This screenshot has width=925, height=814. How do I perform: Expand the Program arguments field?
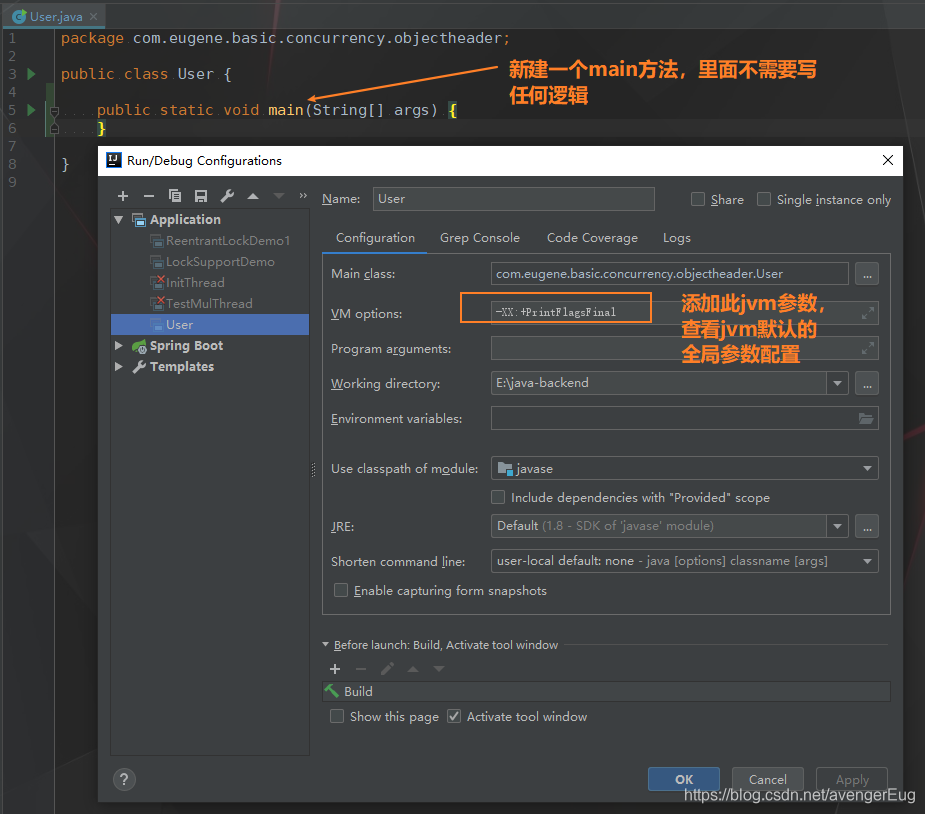point(867,349)
